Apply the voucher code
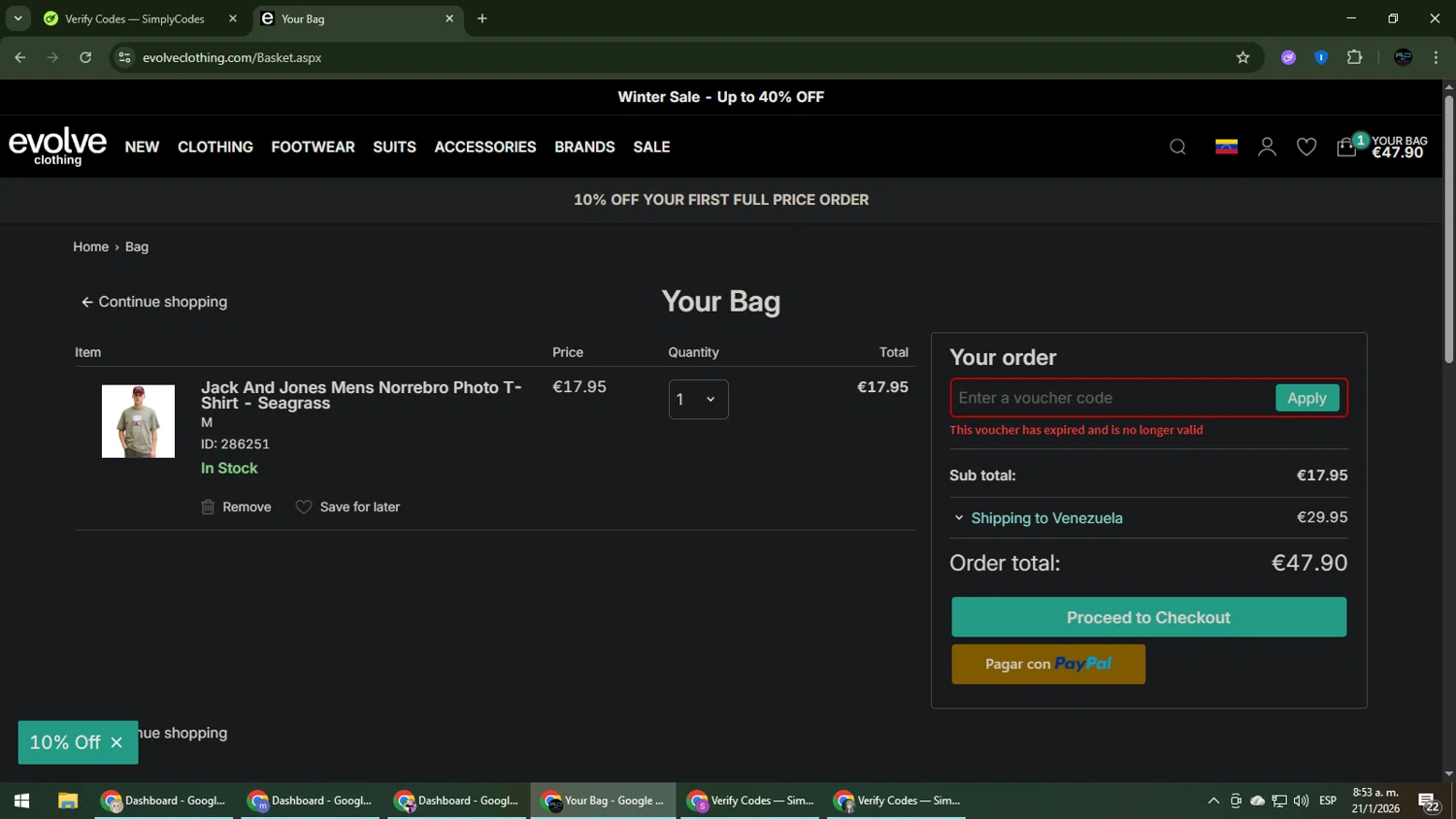Viewport: 1456px width, 819px height. (x=1307, y=398)
